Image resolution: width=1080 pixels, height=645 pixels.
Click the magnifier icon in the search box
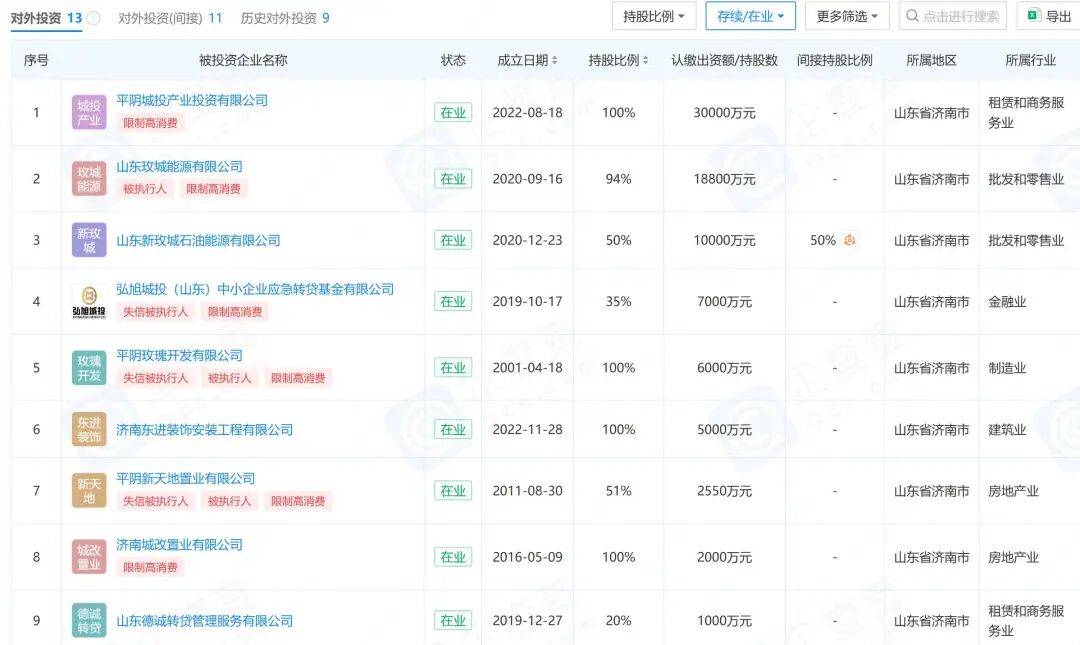pos(912,16)
